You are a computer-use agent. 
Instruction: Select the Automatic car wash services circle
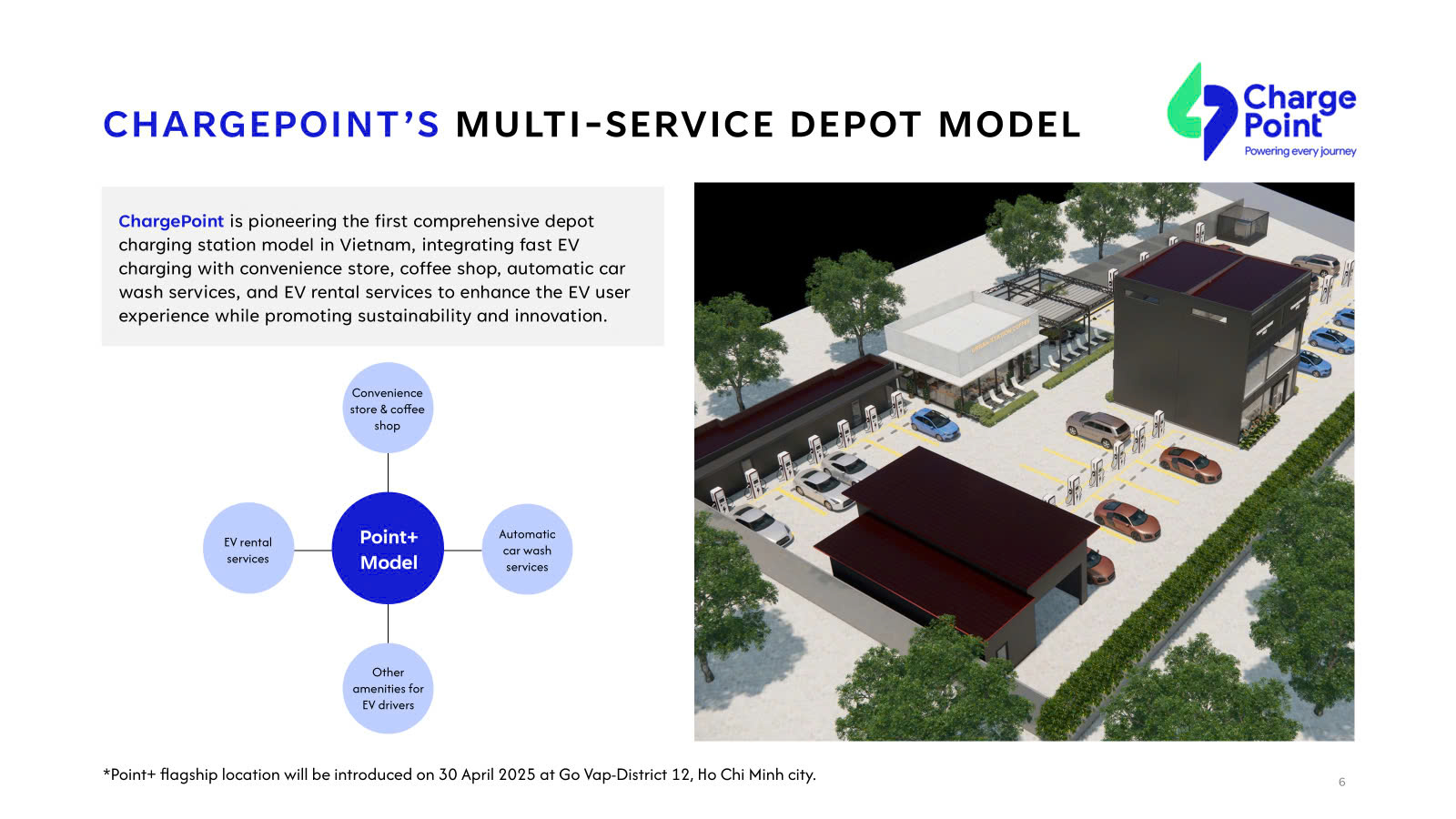[x=527, y=550]
